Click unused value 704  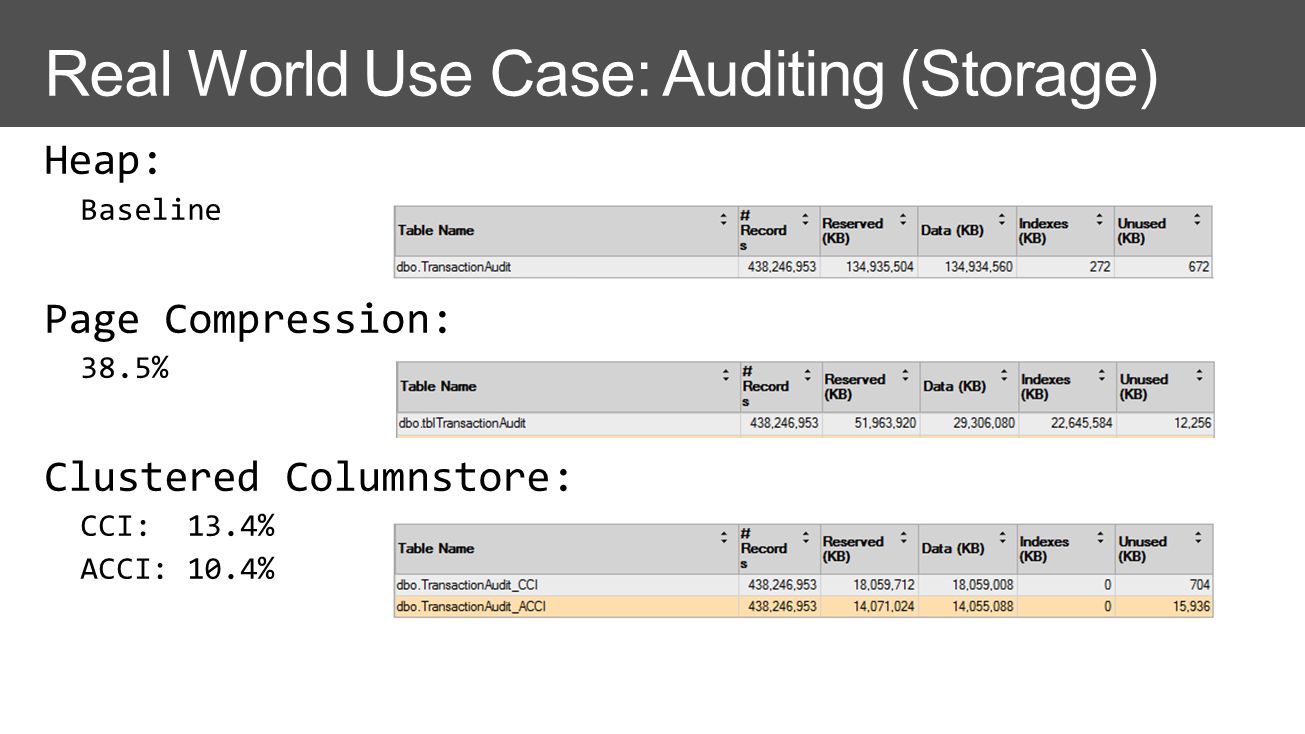[1199, 585]
